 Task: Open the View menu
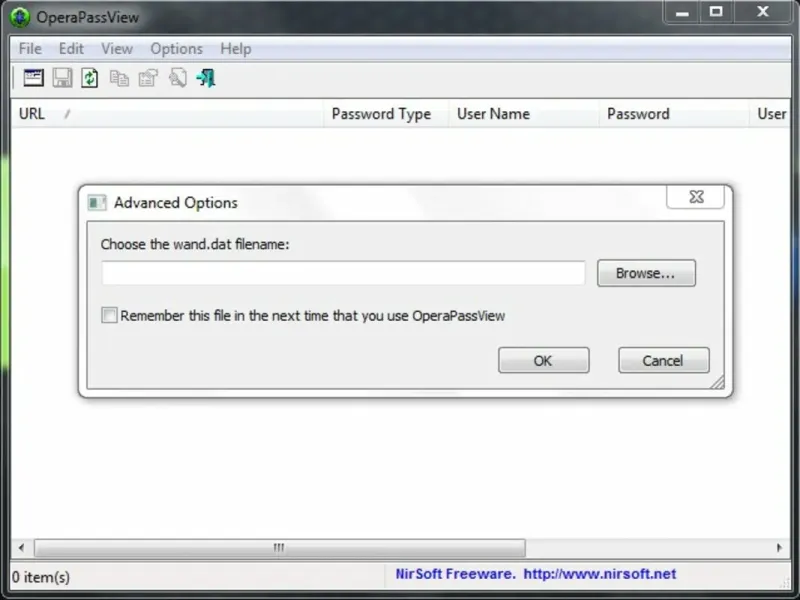click(117, 49)
